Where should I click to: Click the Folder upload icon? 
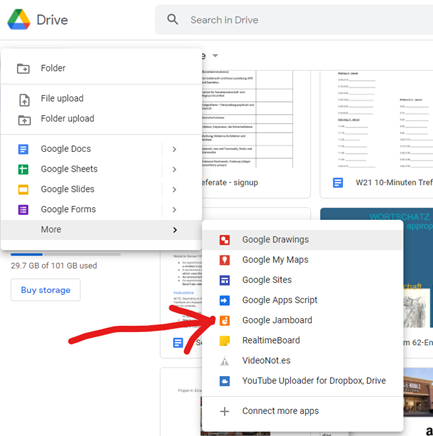point(24,120)
